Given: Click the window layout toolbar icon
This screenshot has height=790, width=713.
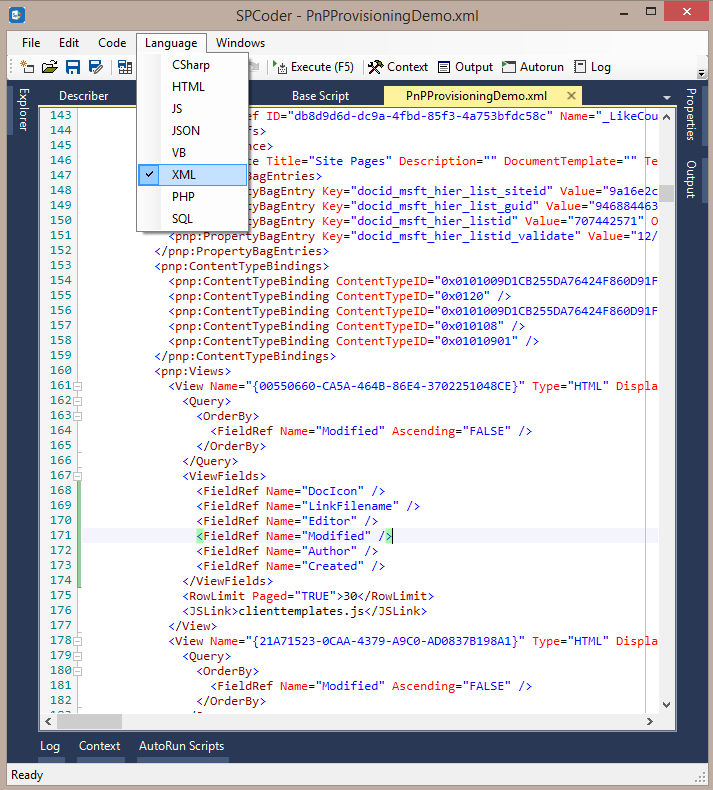Looking at the screenshot, I should [124, 67].
